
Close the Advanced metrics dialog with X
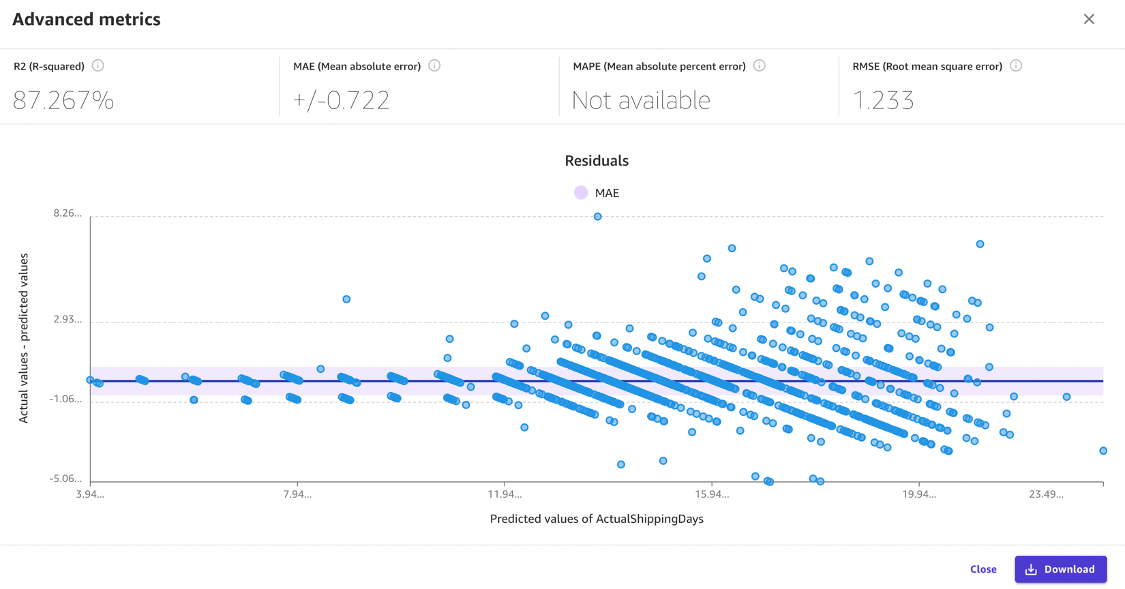[x=1089, y=19]
